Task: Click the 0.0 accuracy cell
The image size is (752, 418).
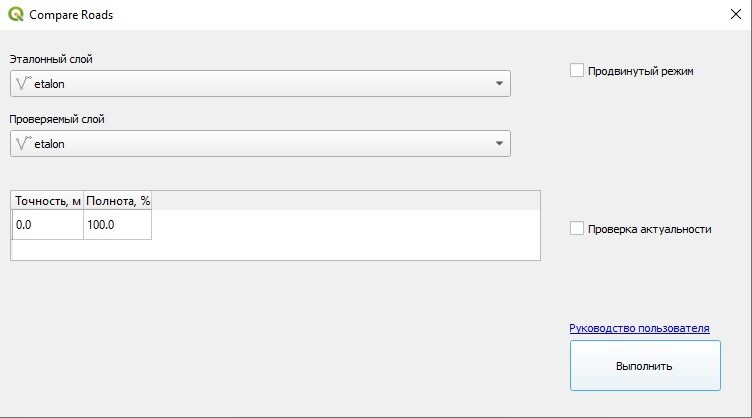Action: point(48,225)
